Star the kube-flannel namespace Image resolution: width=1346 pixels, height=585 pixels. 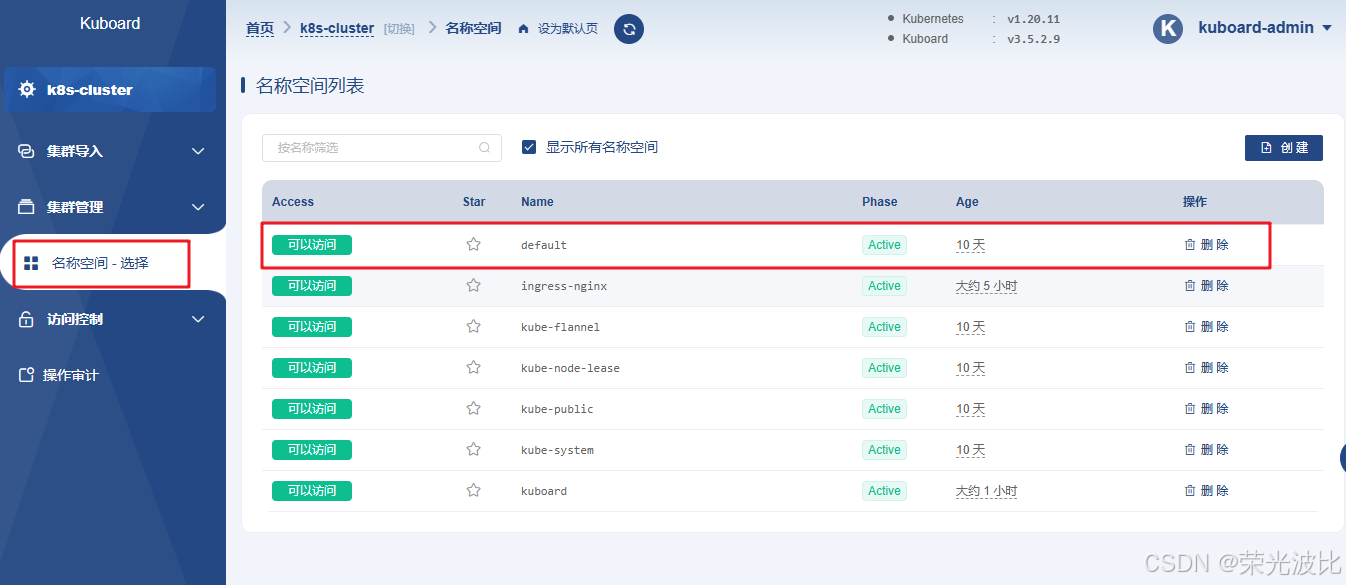coord(474,326)
